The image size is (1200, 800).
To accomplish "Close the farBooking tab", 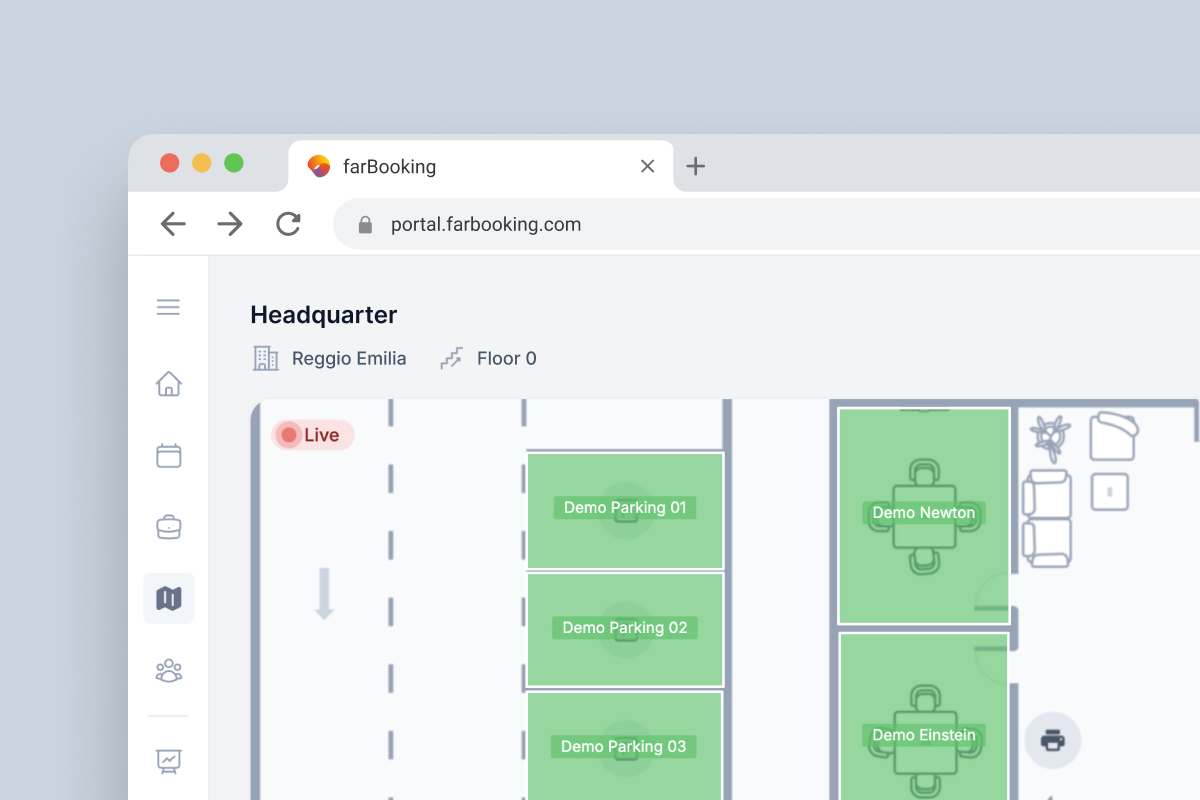I will point(647,166).
